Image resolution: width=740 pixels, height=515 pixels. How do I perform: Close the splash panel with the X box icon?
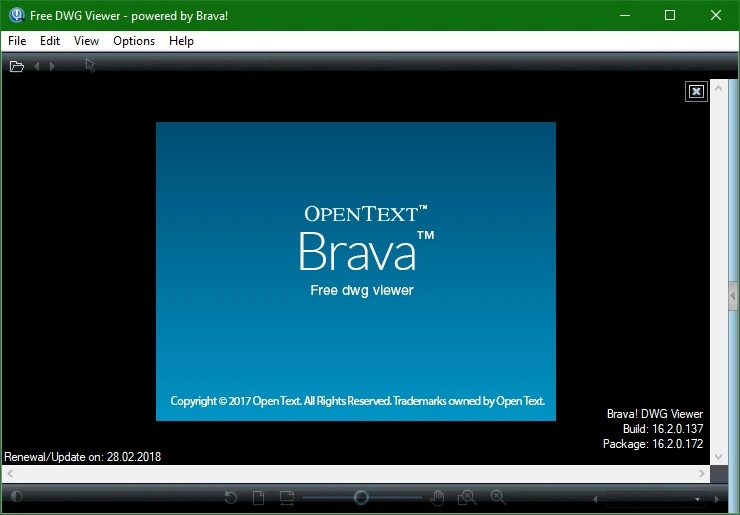tap(696, 91)
